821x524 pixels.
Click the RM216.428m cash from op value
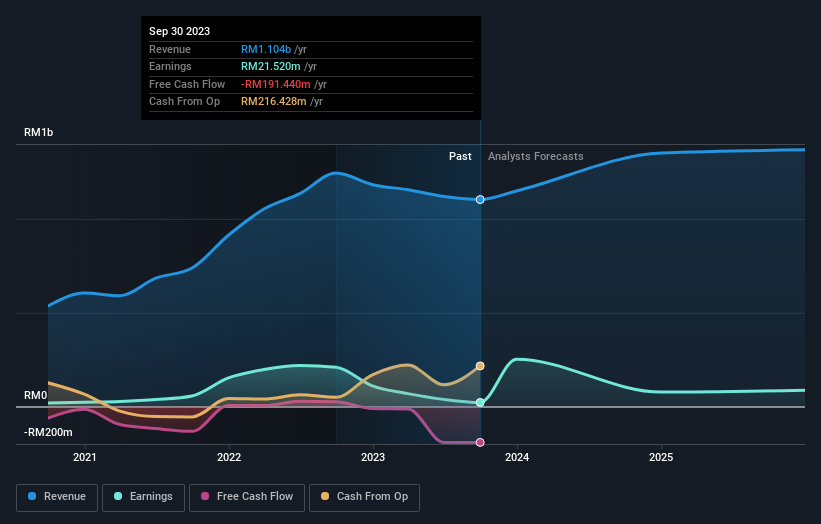[x=274, y=102]
